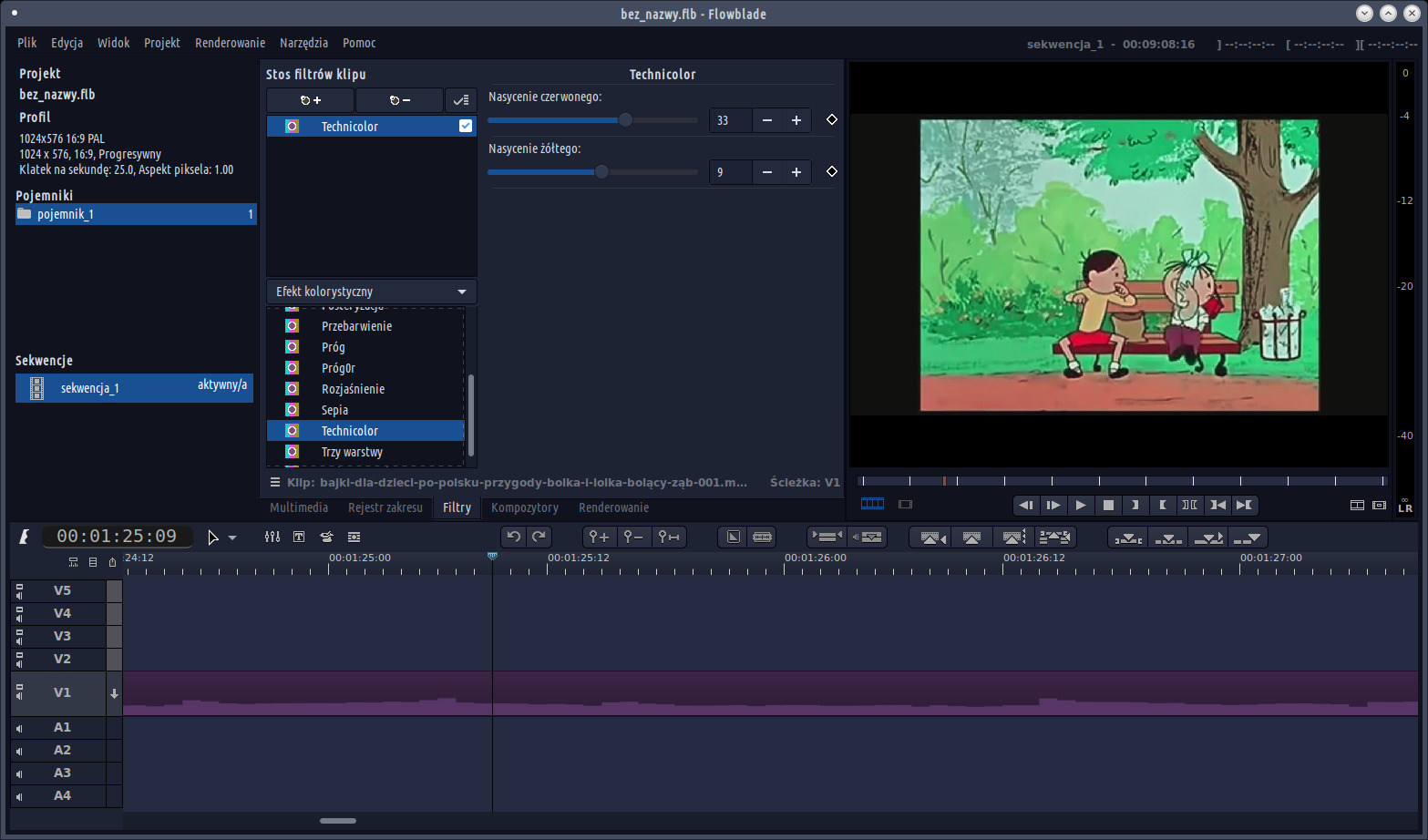
Task: Open the Edycja menu
Action: 67,43
